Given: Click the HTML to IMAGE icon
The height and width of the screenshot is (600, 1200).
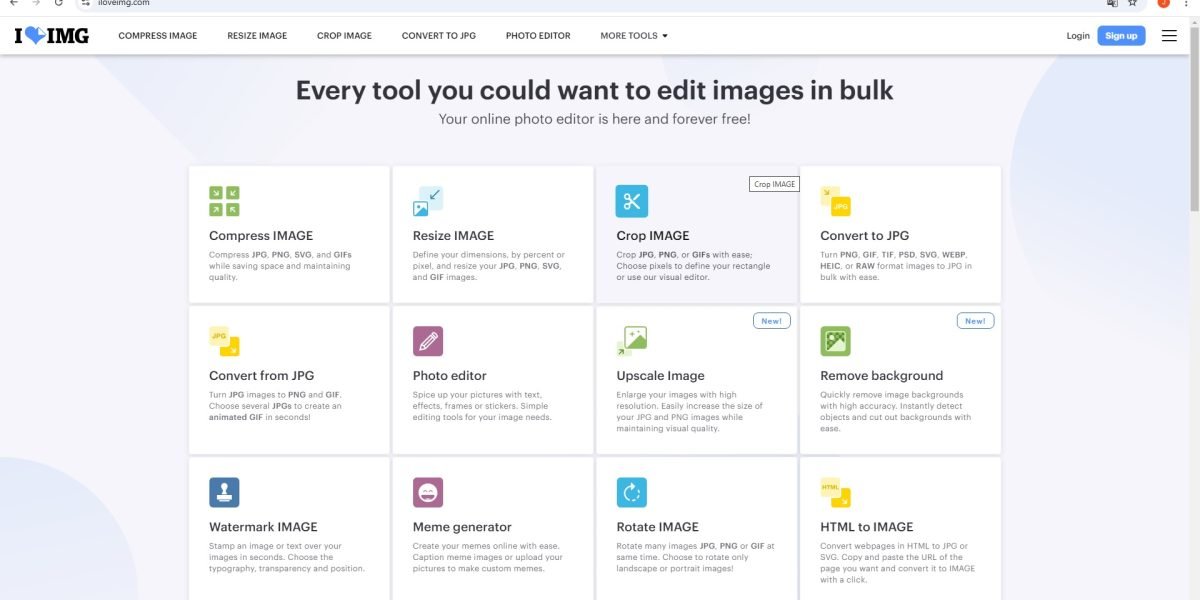Looking at the screenshot, I should (x=835, y=492).
